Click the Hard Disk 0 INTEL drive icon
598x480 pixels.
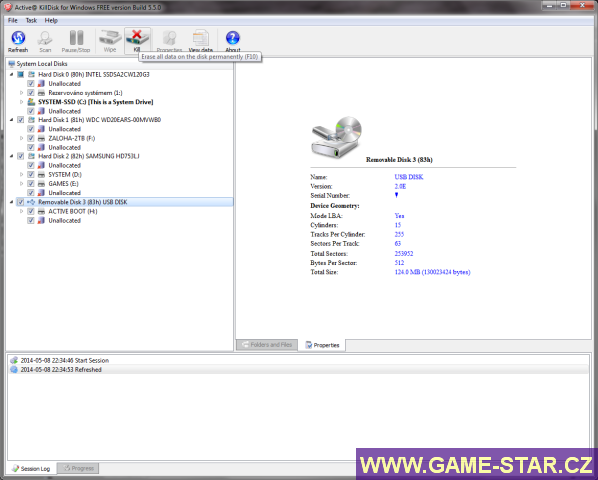31,74
